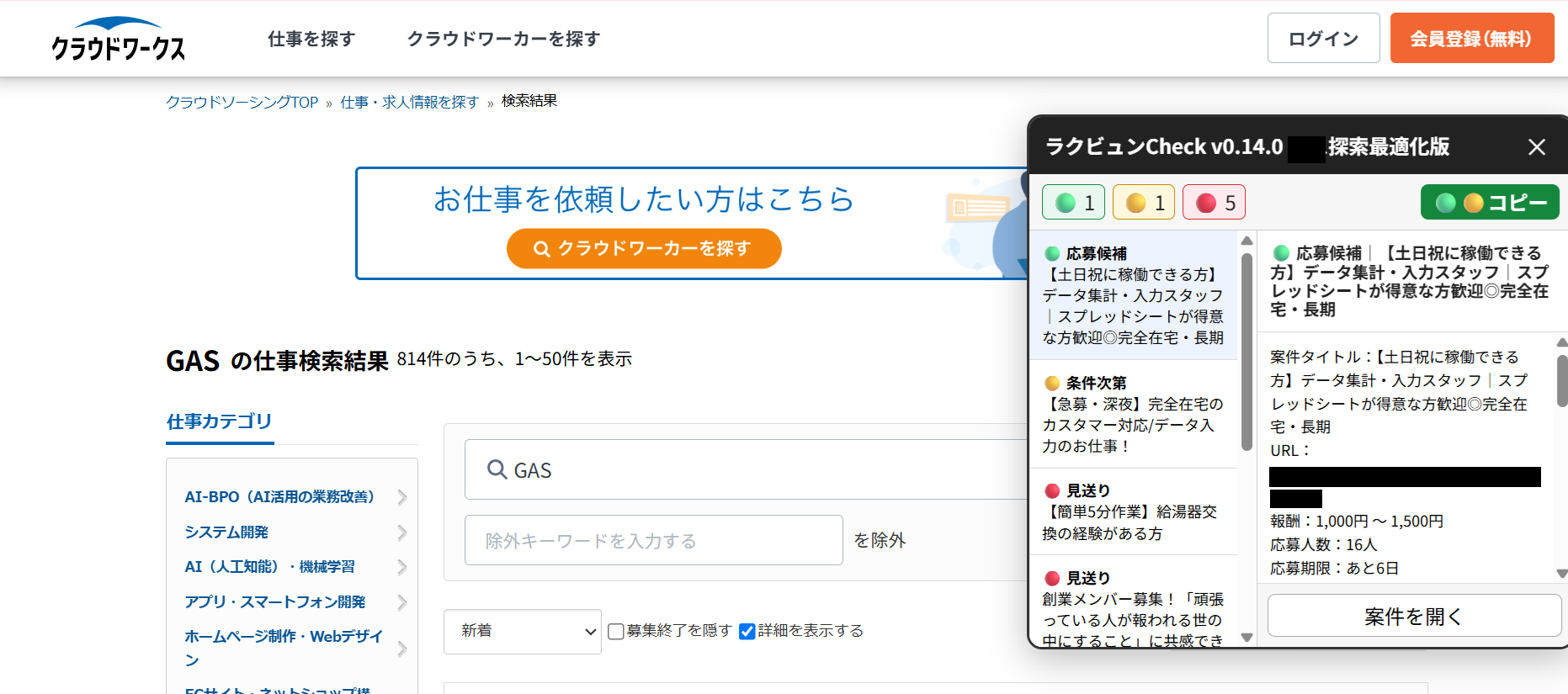
Task: Go to クラウドソーシングTOP breadcrumb
Action: click(242, 102)
